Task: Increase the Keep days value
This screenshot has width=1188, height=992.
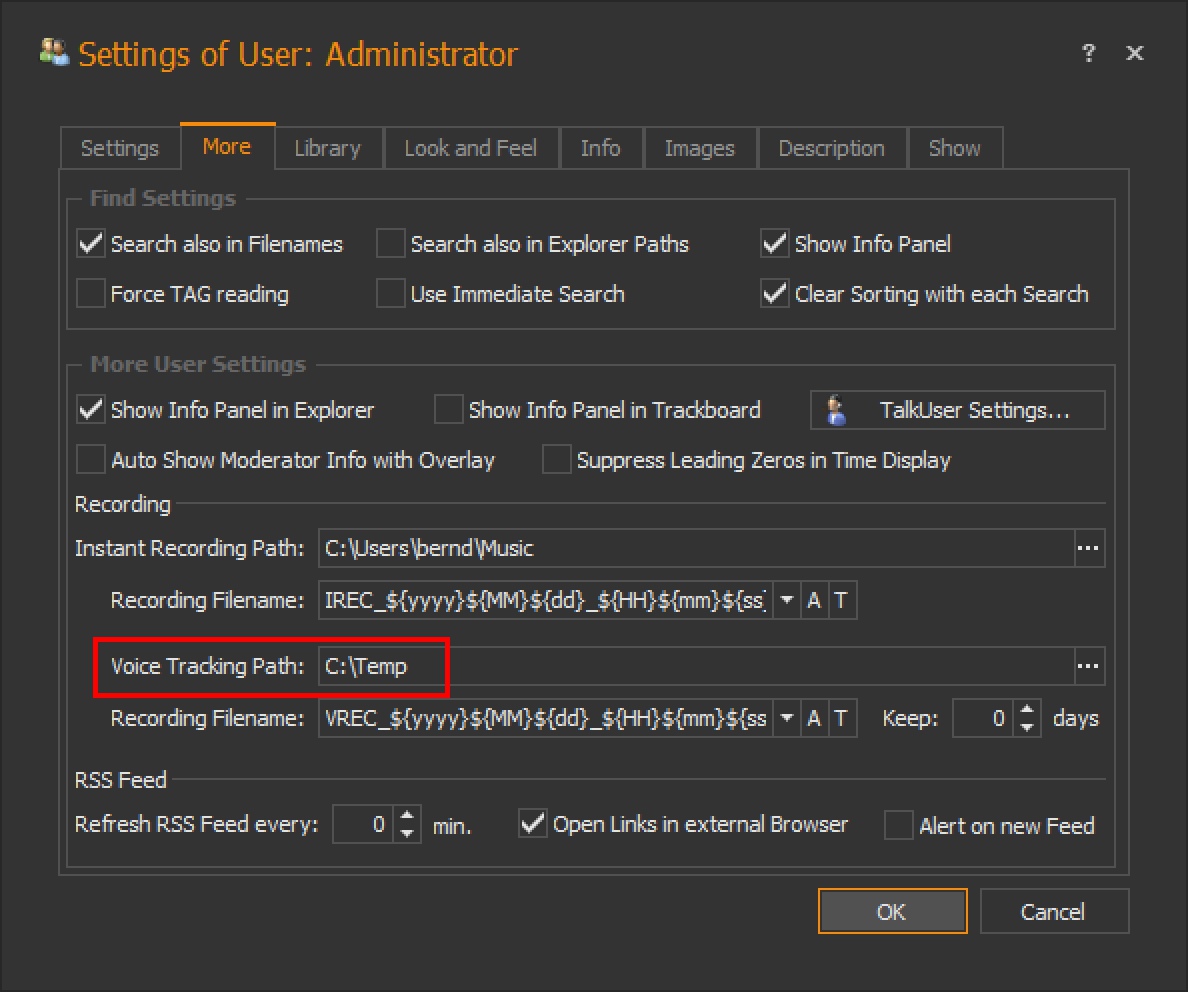Action: click(1027, 710)
